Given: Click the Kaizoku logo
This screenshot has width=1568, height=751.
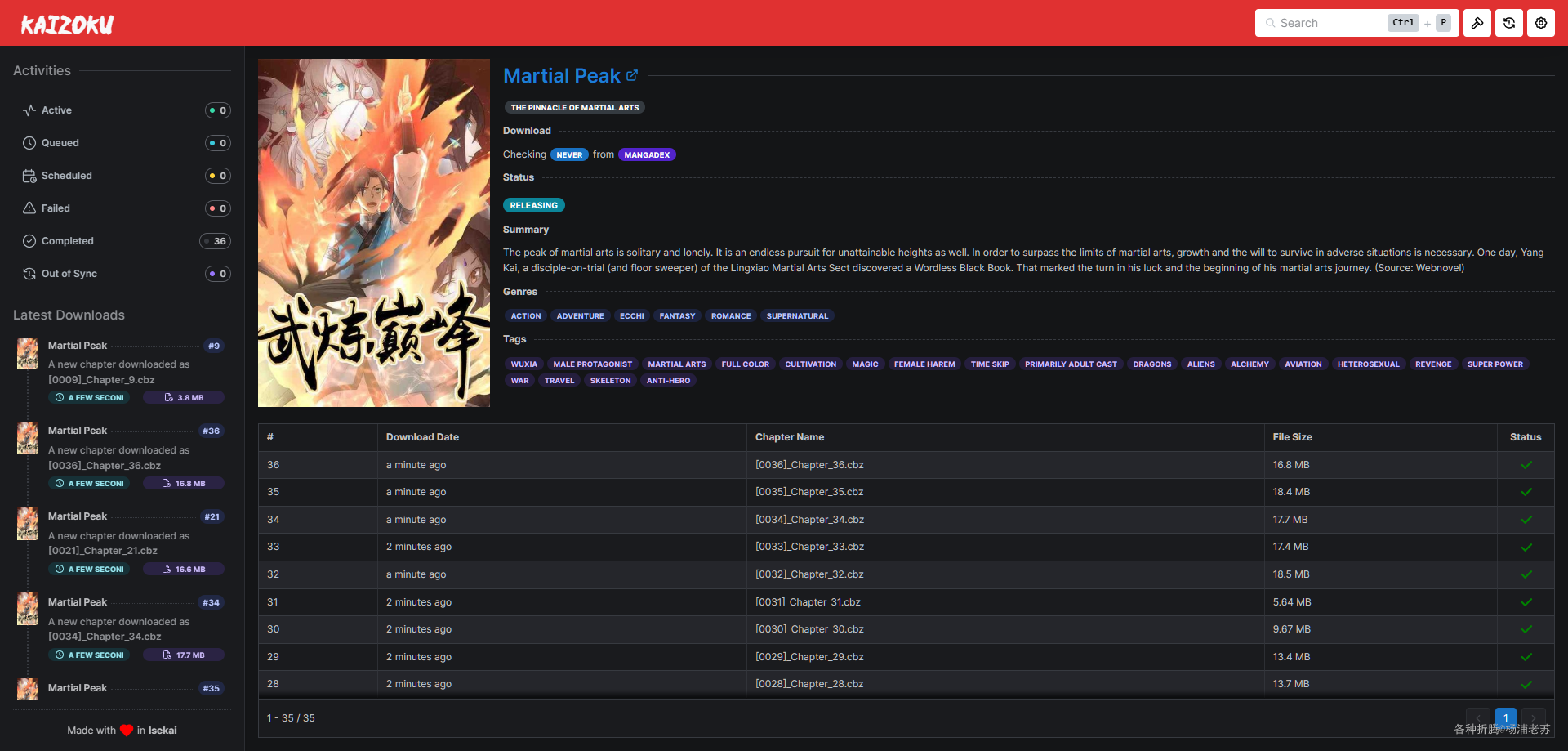Looking at the screenshot, I should point(67,25).
